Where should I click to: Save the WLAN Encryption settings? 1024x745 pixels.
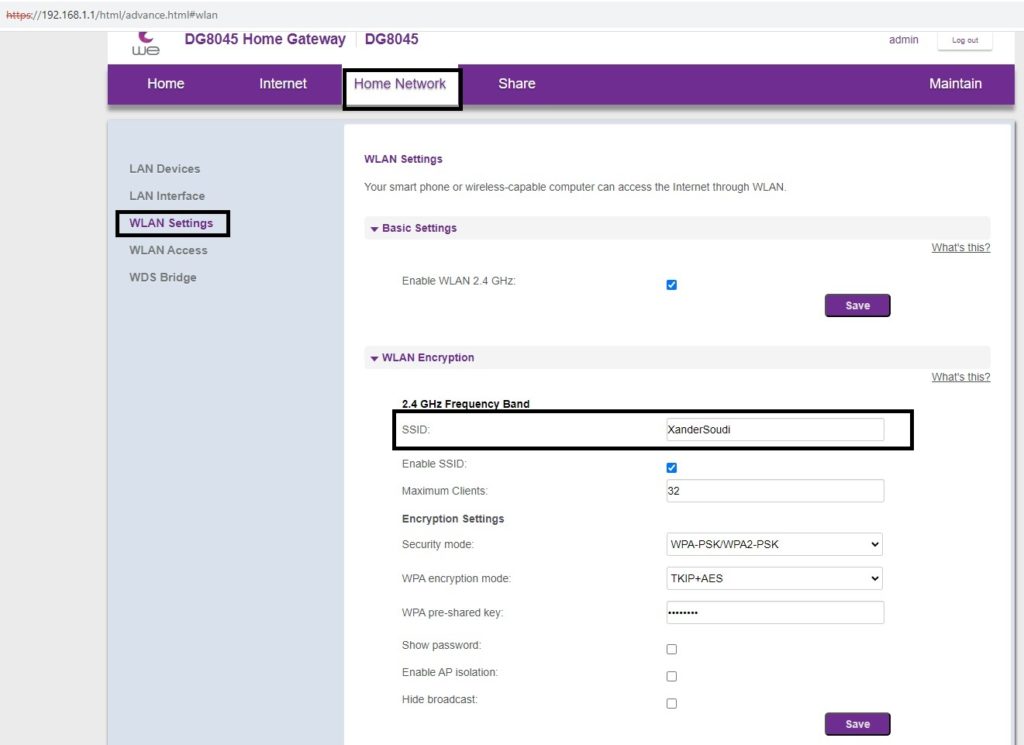pos(857,724)
